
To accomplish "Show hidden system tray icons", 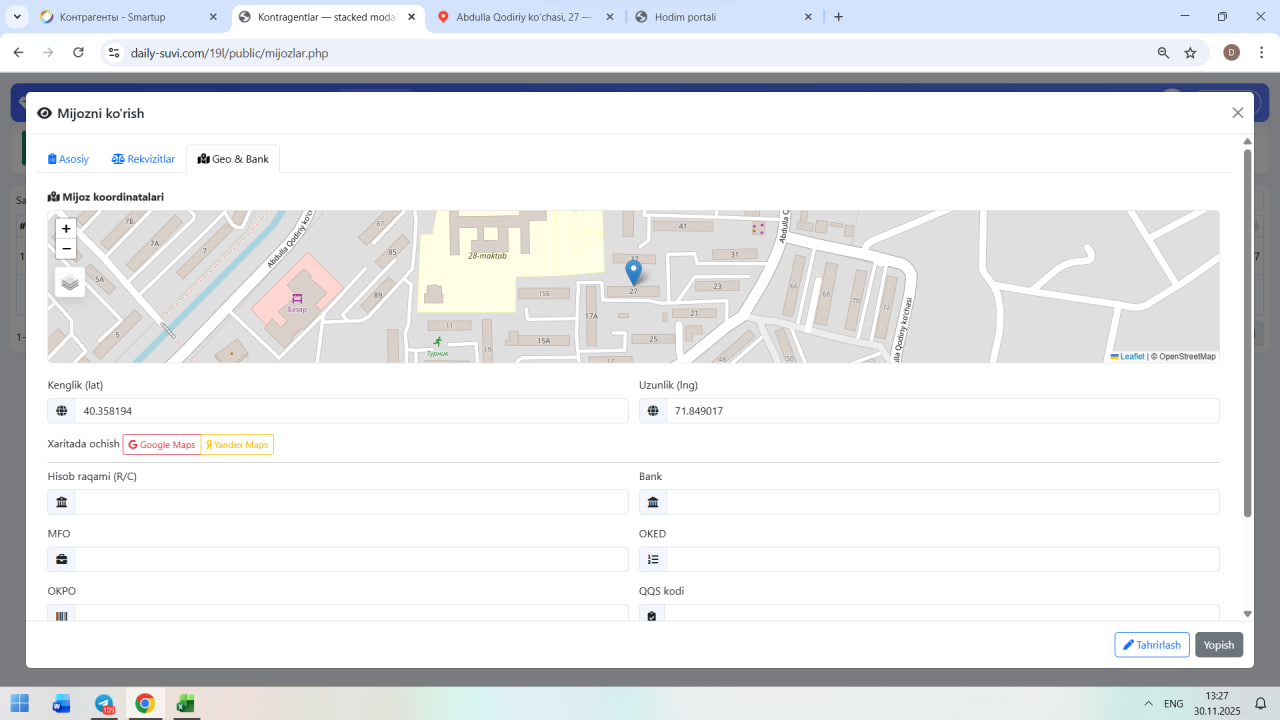I will (1148, 703).
